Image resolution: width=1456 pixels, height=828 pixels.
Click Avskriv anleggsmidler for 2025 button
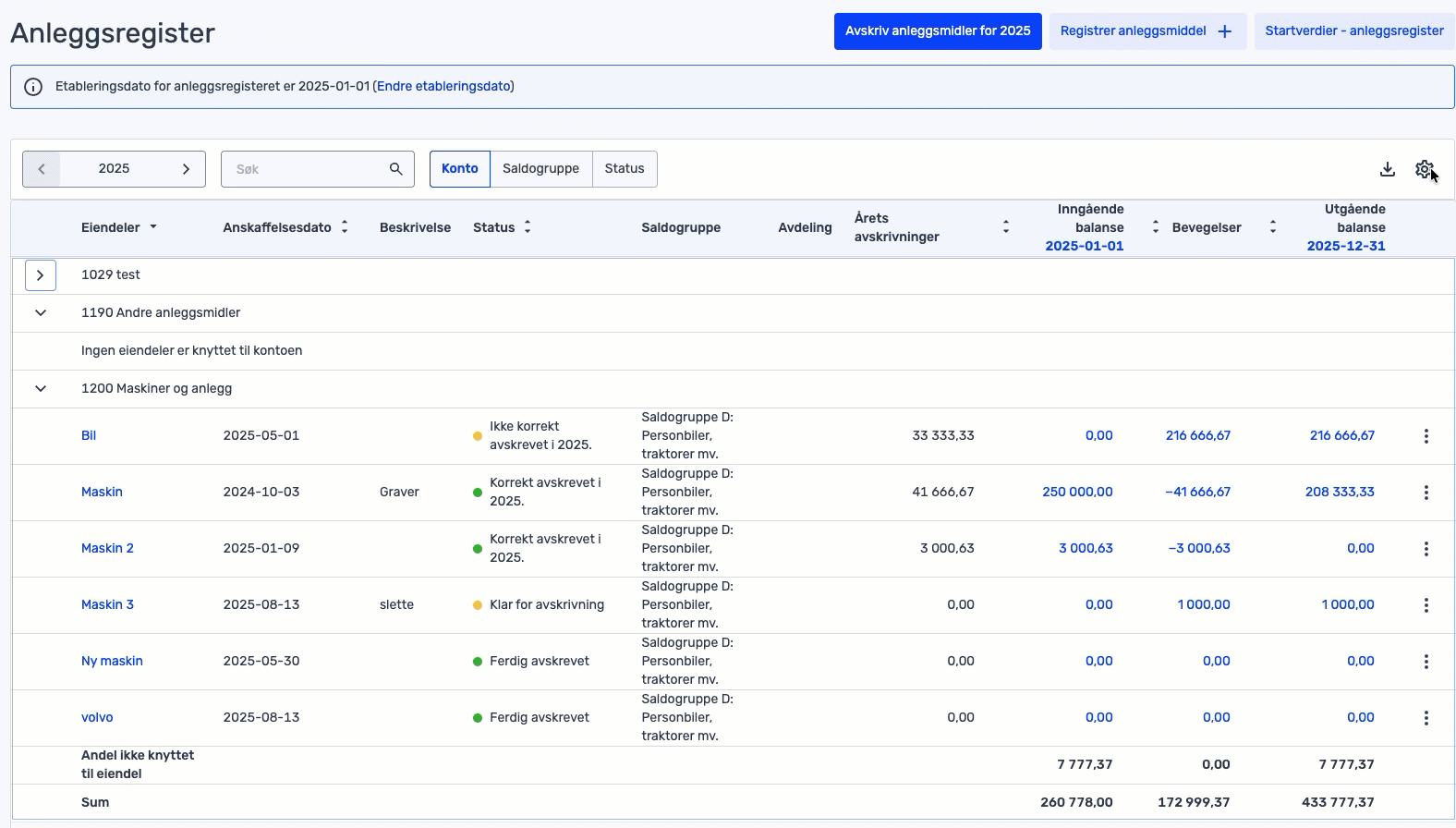[937, 31]
